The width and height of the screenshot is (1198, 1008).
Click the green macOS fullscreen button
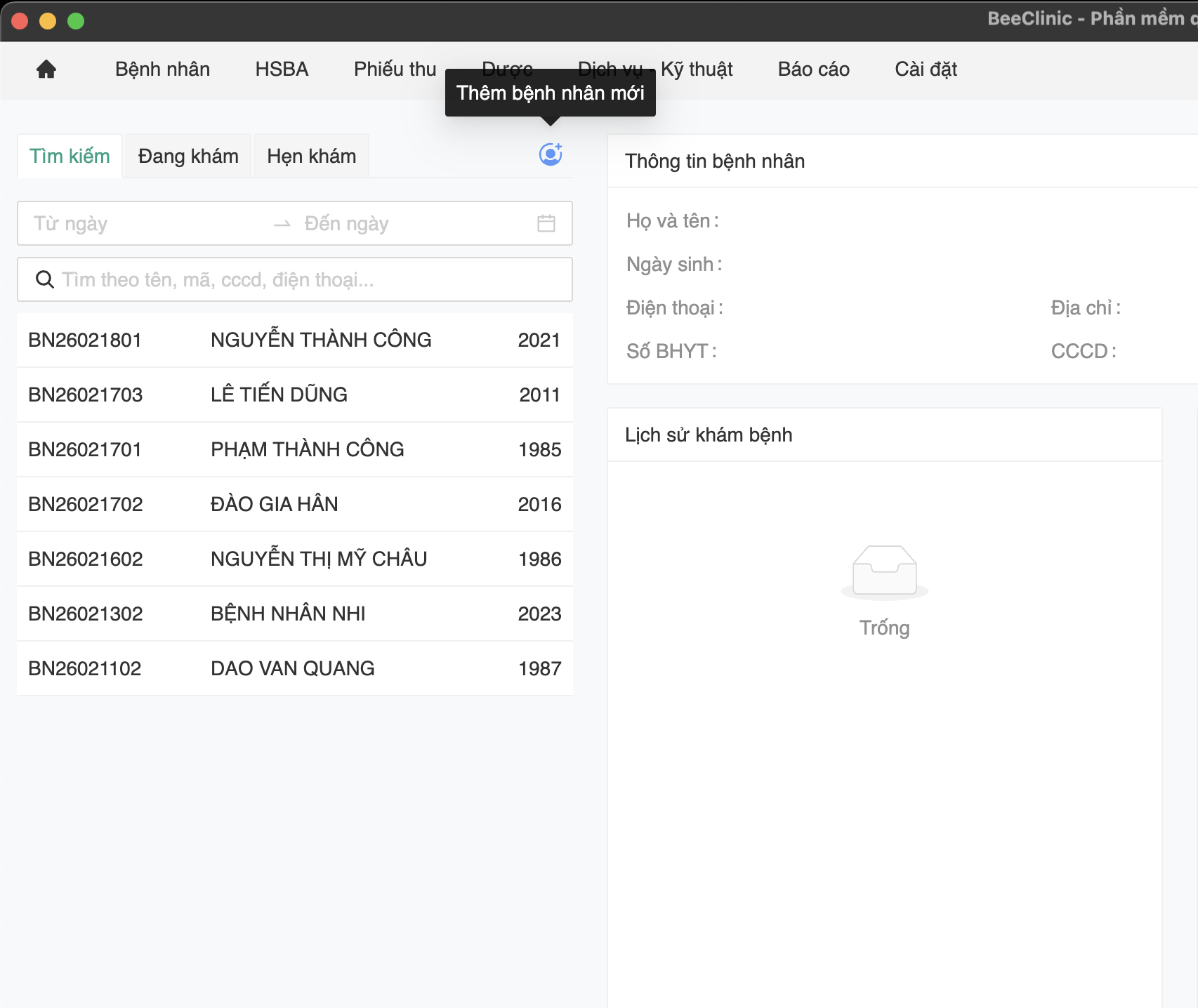[76, 21]
